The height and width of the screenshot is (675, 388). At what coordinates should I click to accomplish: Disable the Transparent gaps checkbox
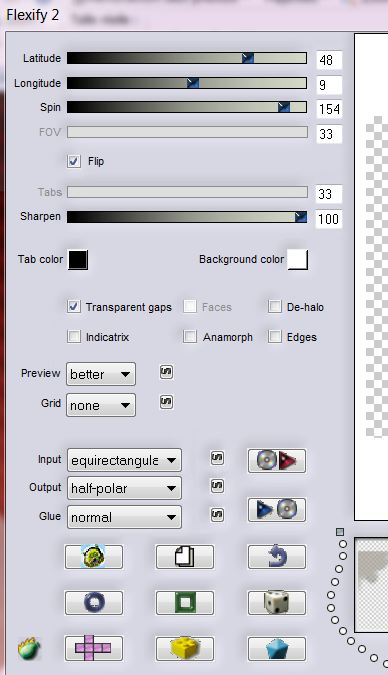point(74,307)
